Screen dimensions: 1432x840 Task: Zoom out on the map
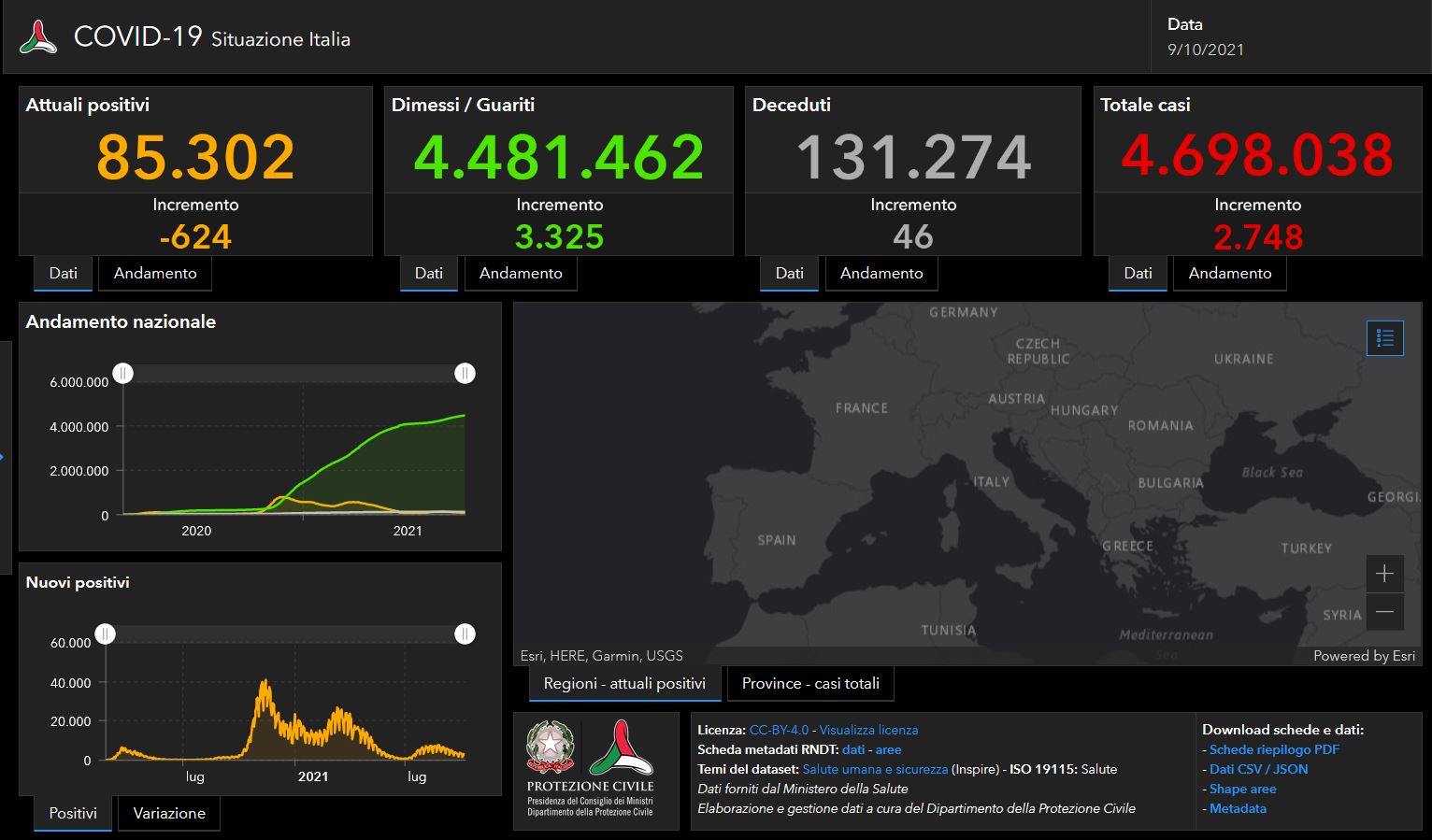tap(1384, 612)
